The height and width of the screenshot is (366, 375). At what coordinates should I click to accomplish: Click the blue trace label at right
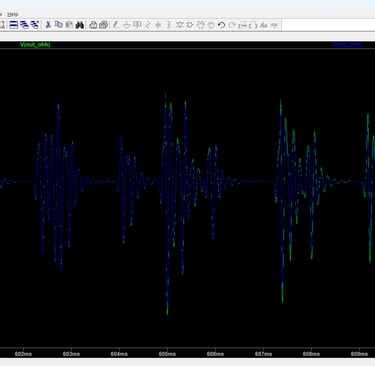(x=347, y=44)
